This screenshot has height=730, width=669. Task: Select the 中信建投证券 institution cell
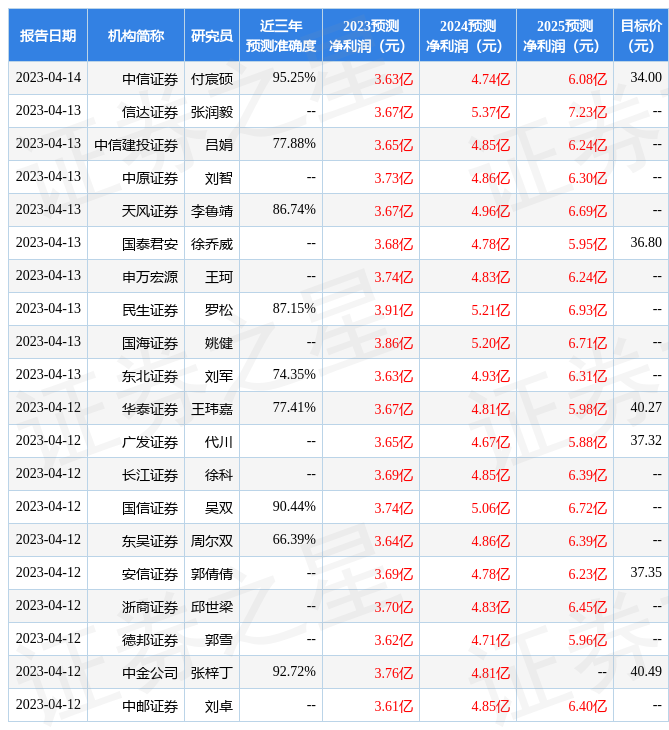(136, 145)
